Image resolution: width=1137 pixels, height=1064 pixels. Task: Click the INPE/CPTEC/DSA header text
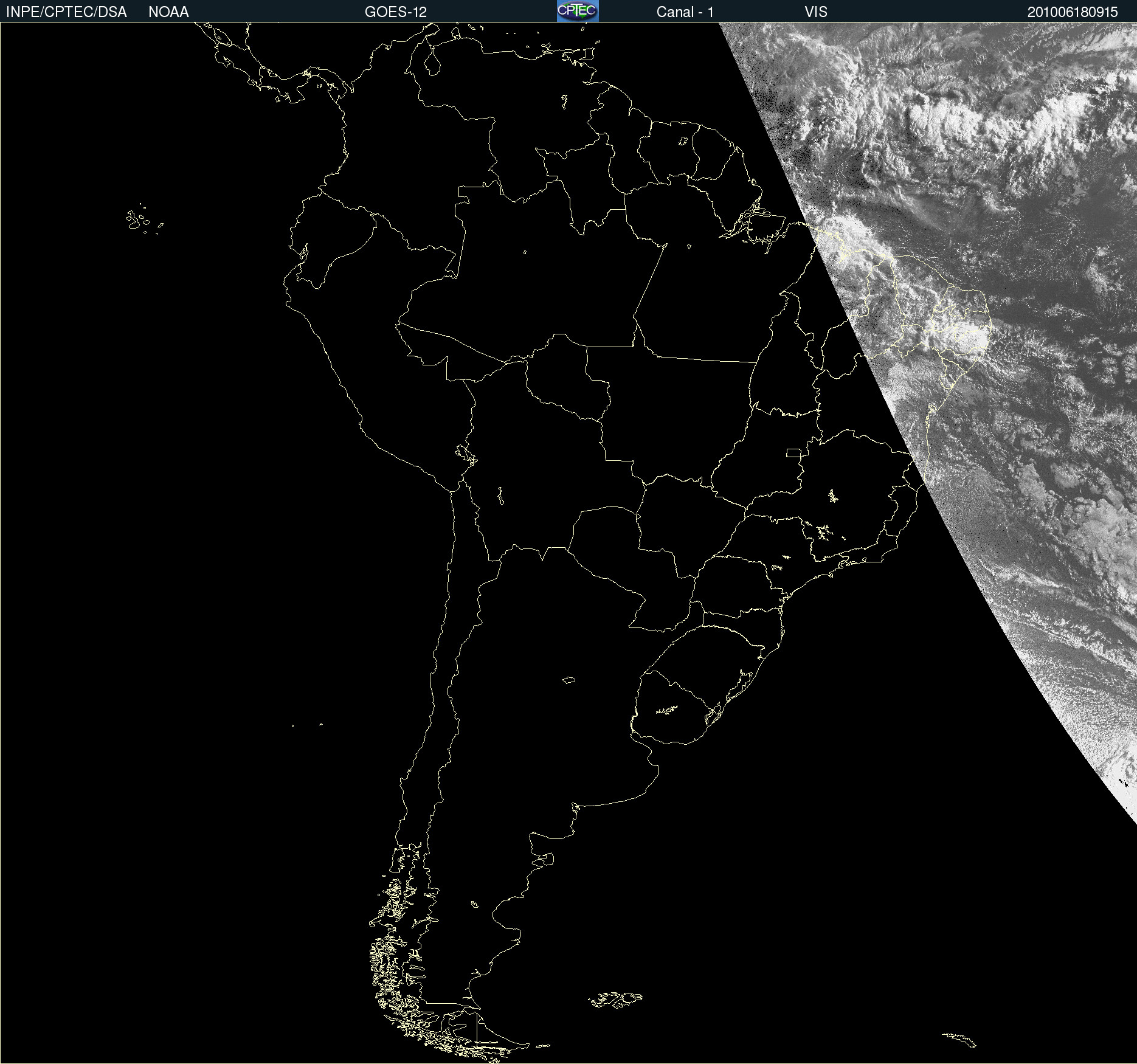click(66, 12)
